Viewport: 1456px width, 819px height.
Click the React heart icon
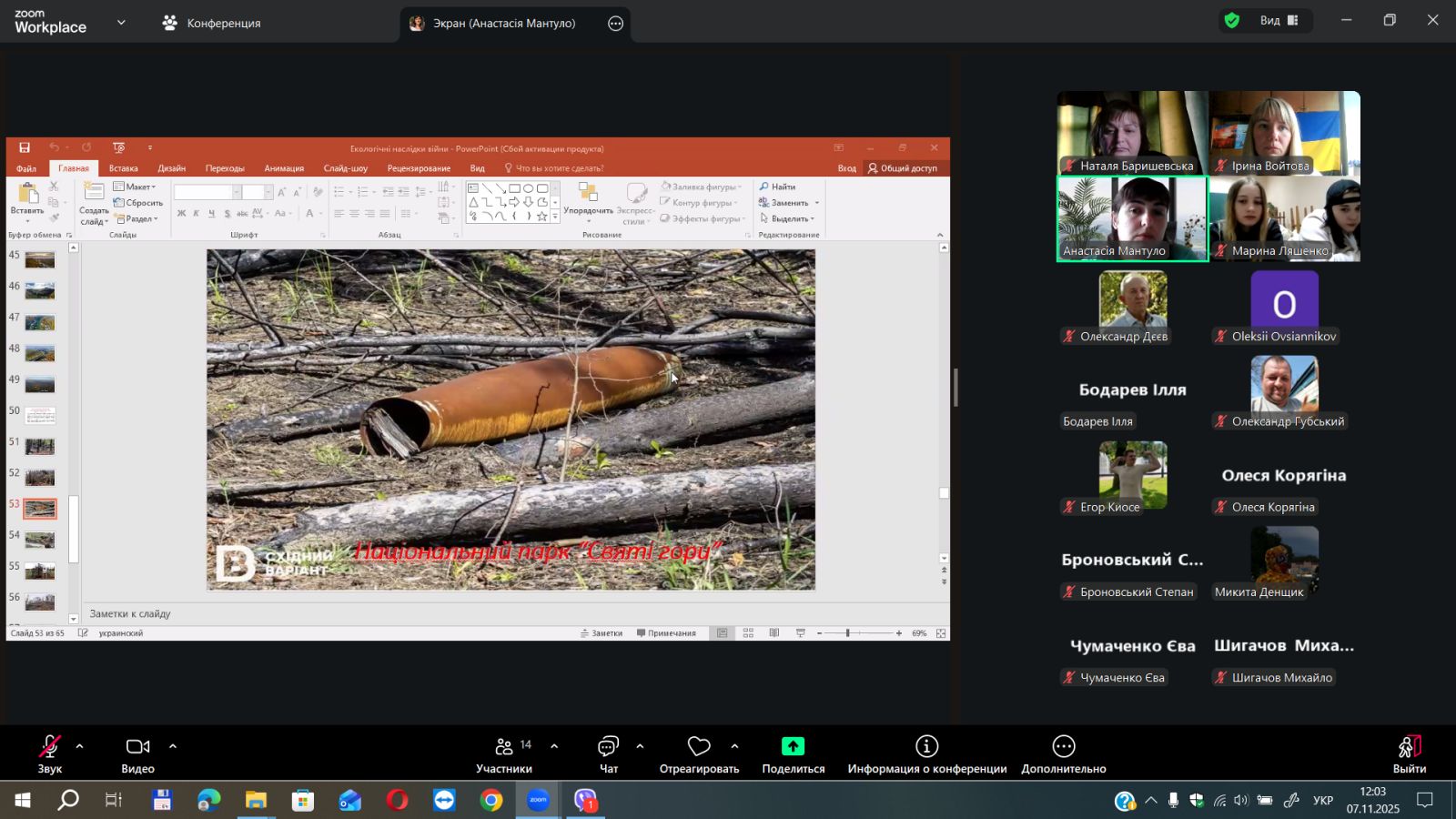point(699,747)
